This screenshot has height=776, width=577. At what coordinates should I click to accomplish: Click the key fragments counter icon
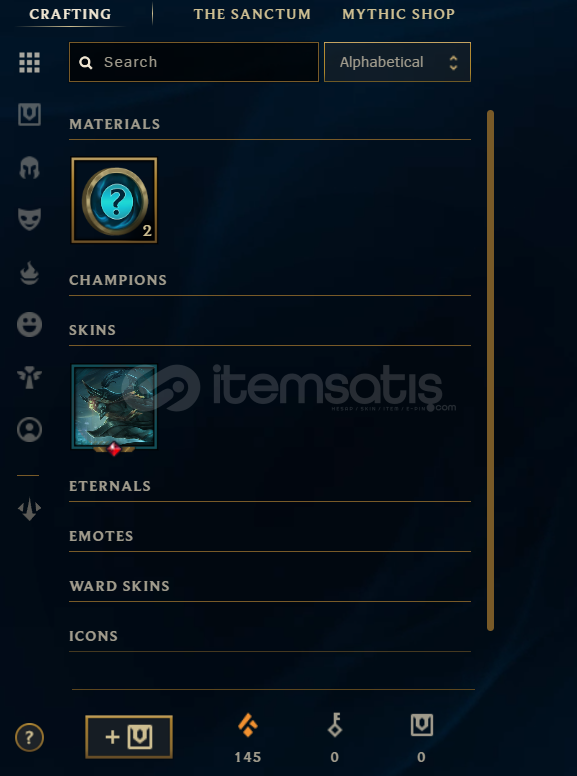(335, 725)
